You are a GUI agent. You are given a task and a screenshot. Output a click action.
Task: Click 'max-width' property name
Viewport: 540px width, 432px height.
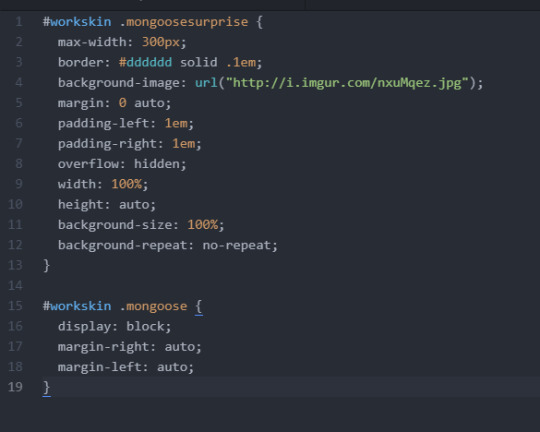coord(92,42)
